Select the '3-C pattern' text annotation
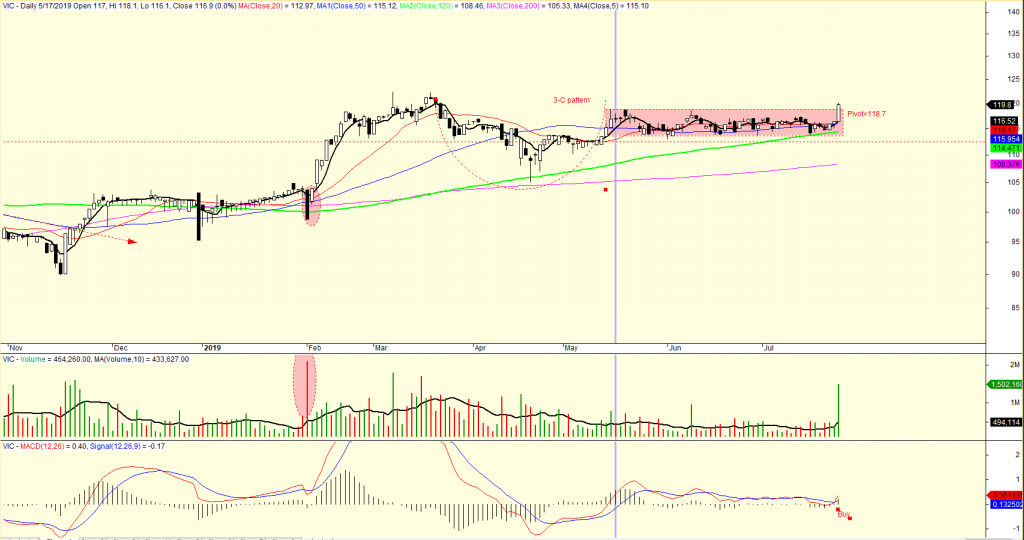This screenshot has height=540, width=1024. click(574, 99)
